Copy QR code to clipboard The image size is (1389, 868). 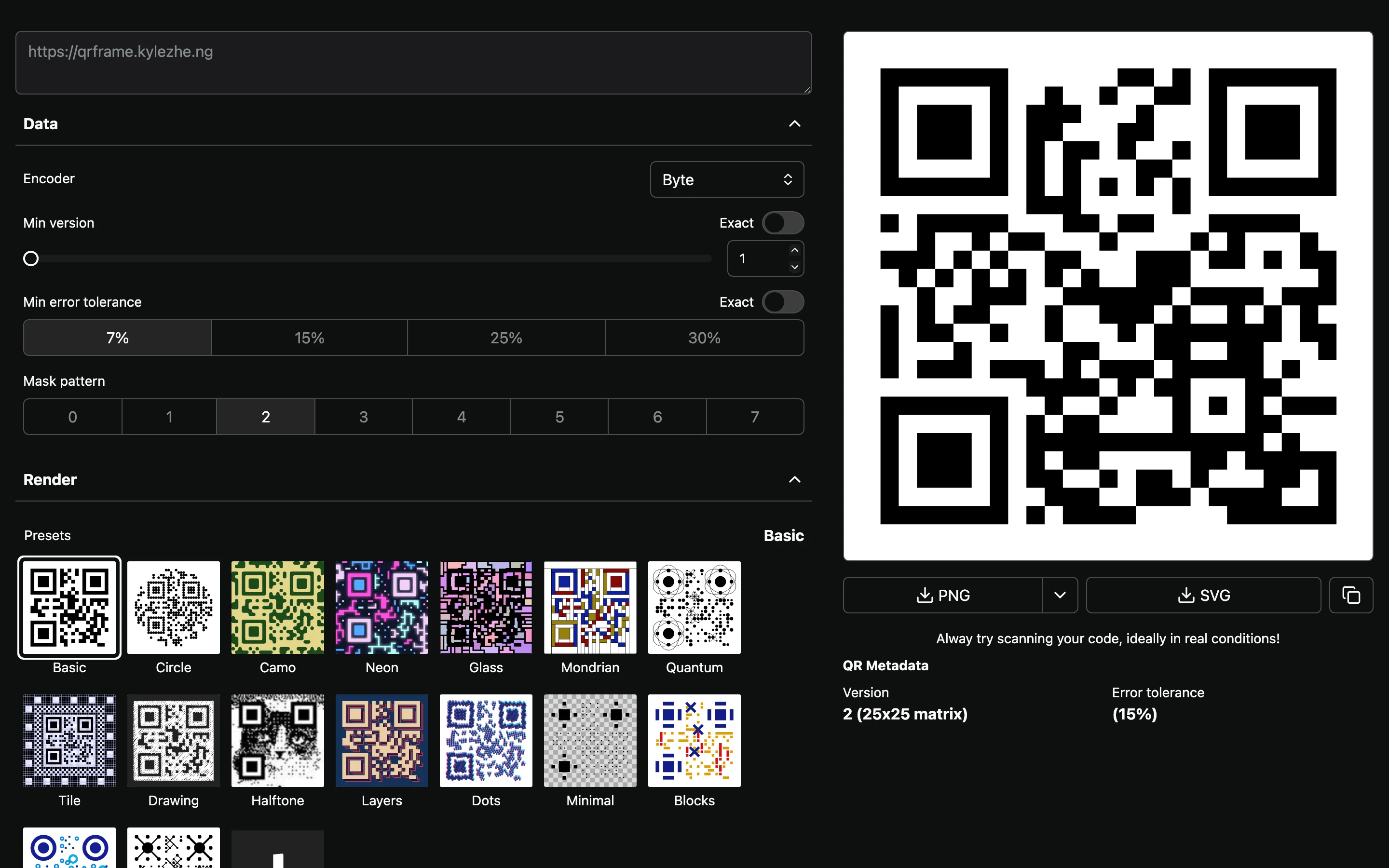tap(1351, 596)
